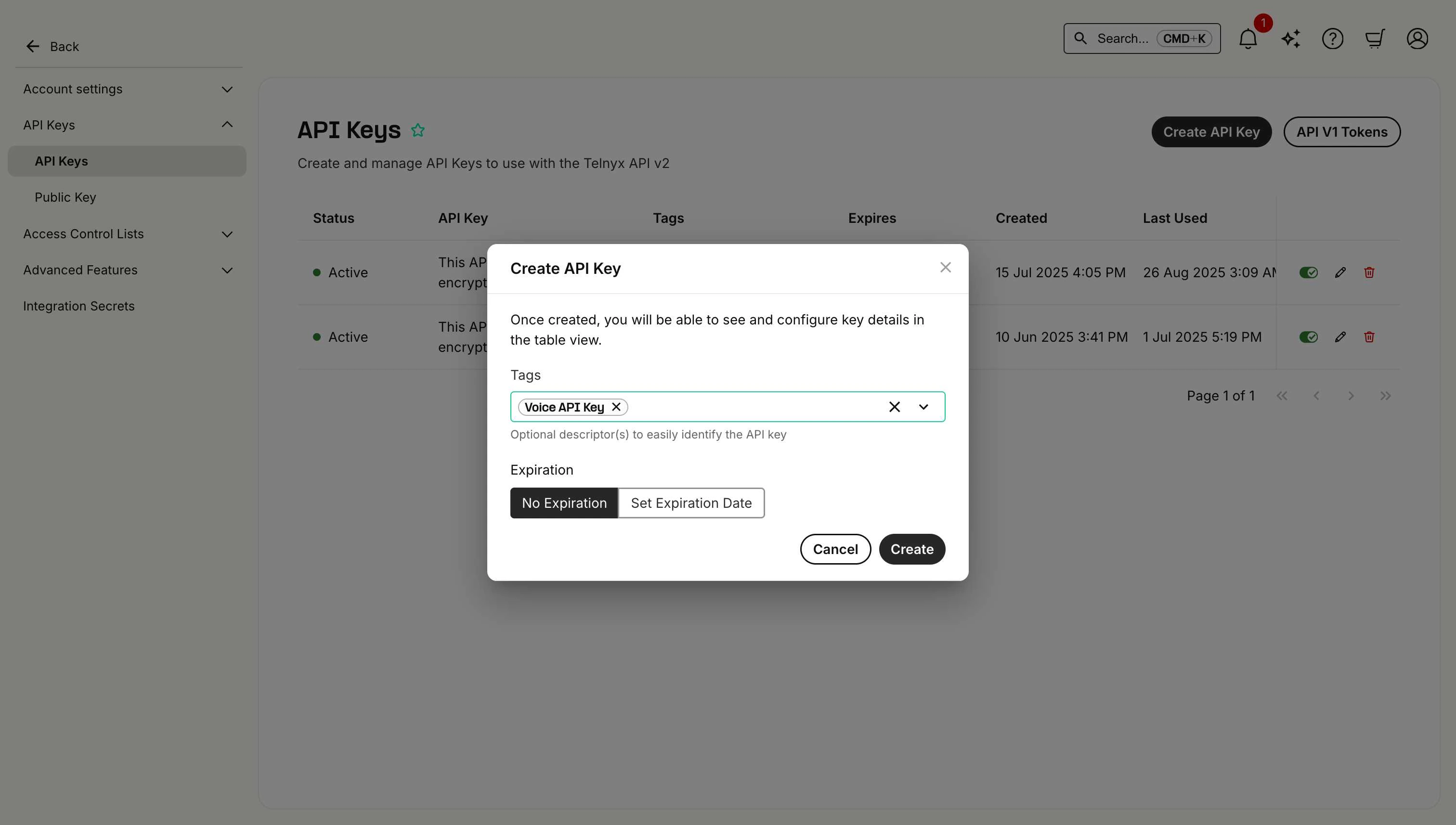Viewport: 1456px width, 825px height.
Task: Delete the second API key via trash icon
Action: point(1369,336)
